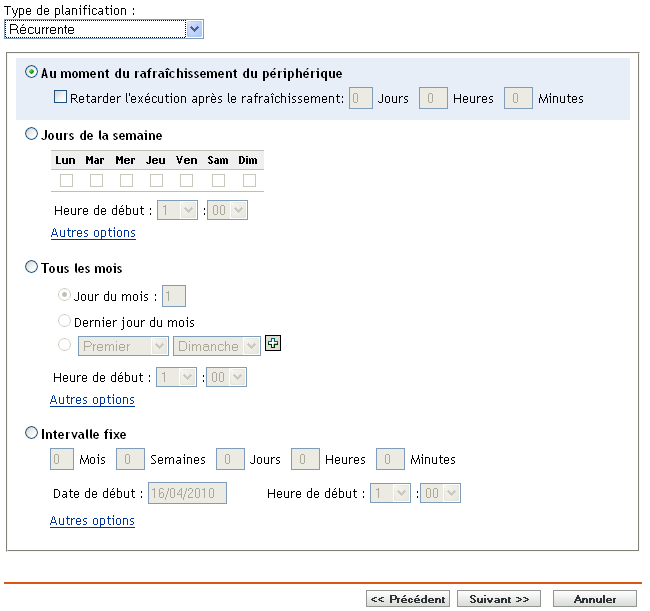
Task: Tick the Mar weekday checkbox
Action: pos(96,180)
